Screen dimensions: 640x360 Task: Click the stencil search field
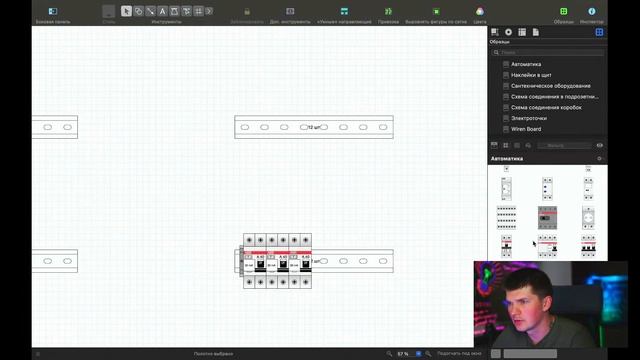click(x=548, y=52)
